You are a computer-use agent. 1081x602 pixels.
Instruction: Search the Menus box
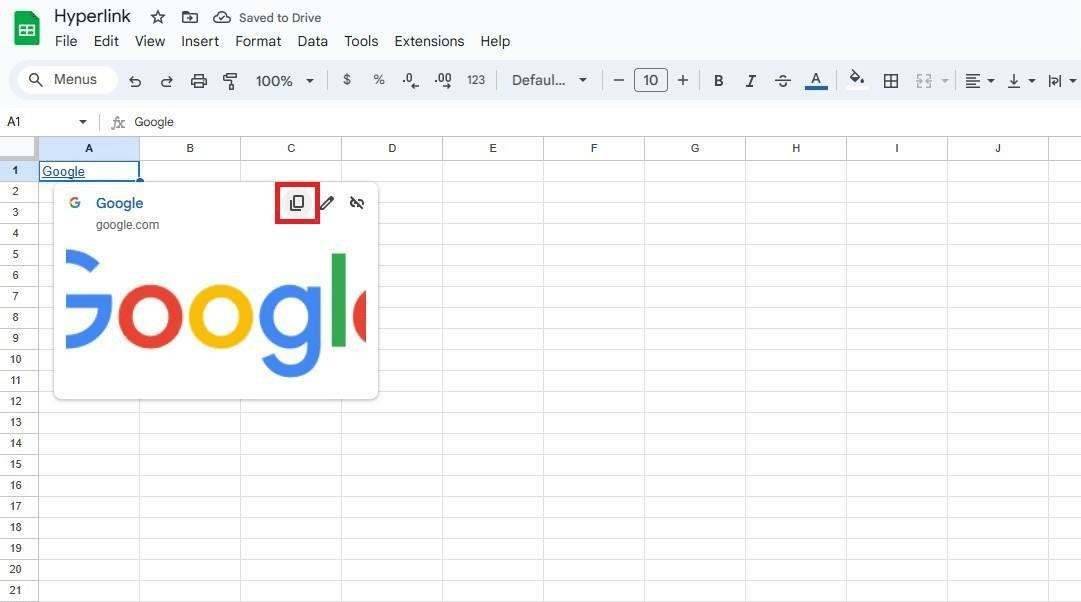tap(67, 79)
